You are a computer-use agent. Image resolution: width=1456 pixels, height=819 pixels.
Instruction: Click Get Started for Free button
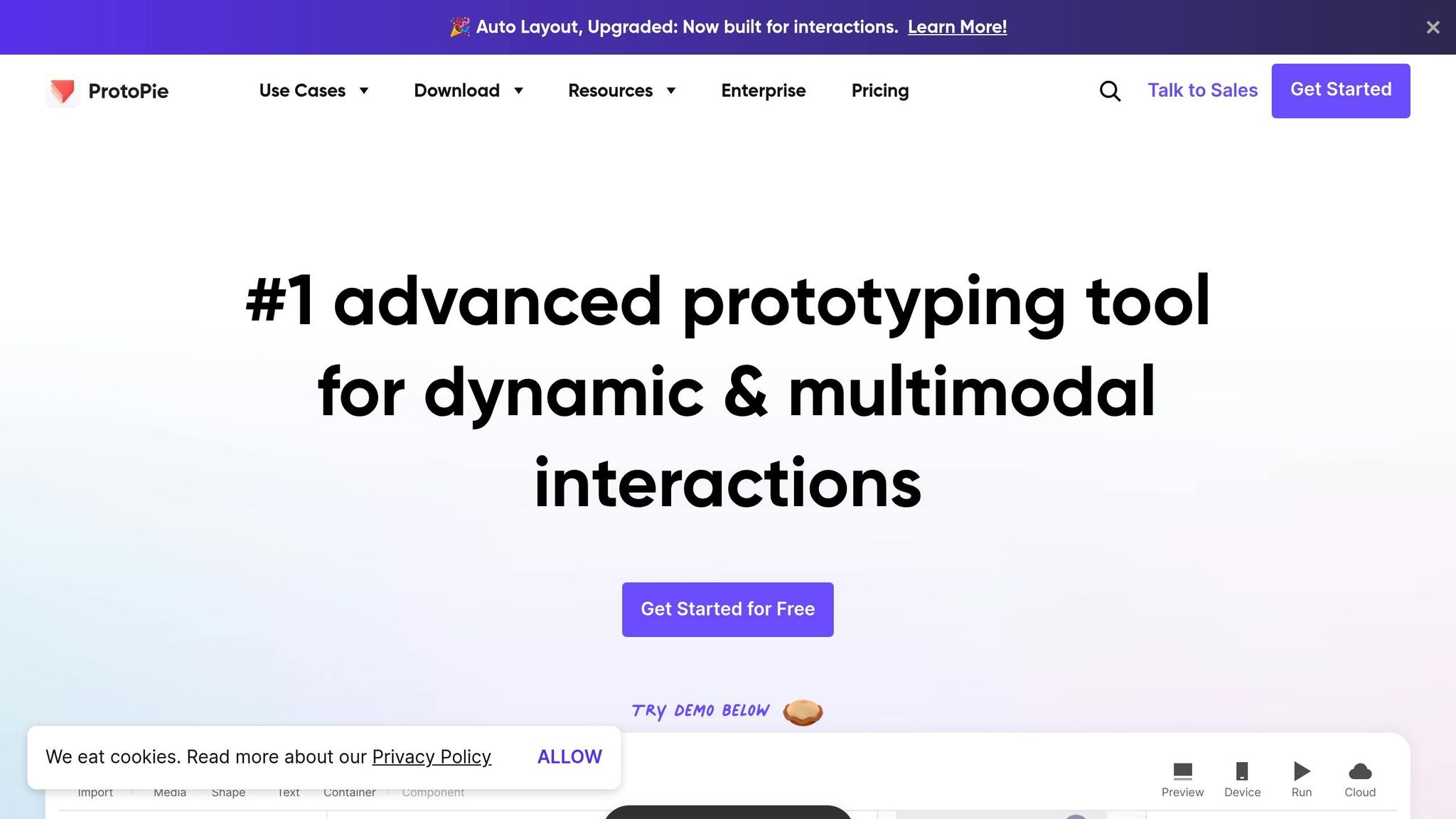coord(727,609)
